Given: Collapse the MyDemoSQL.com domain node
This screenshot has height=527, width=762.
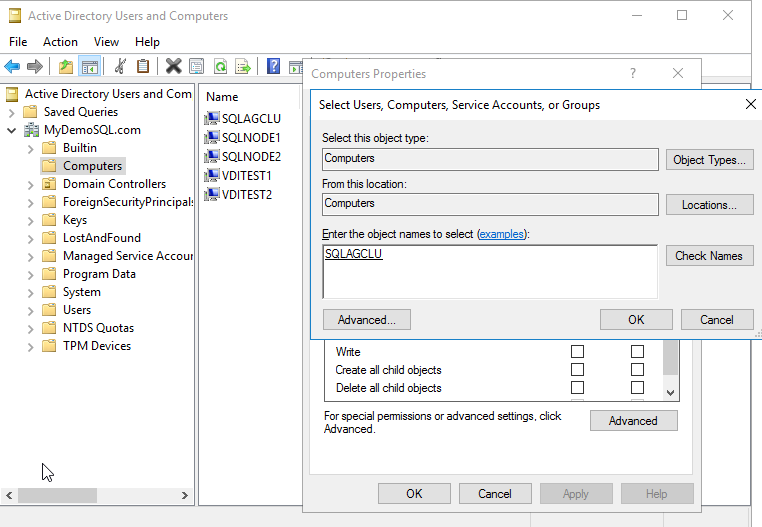Looking at the screenshot, I should tap(12, 130).
